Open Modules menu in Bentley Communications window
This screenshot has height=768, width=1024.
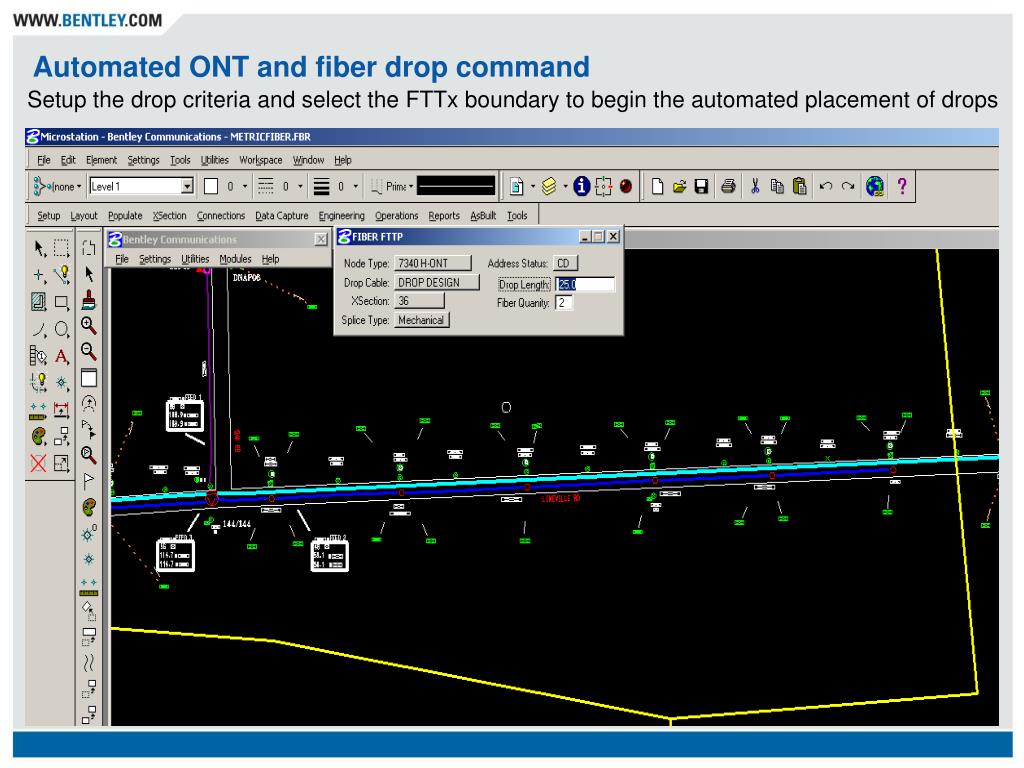235,259
